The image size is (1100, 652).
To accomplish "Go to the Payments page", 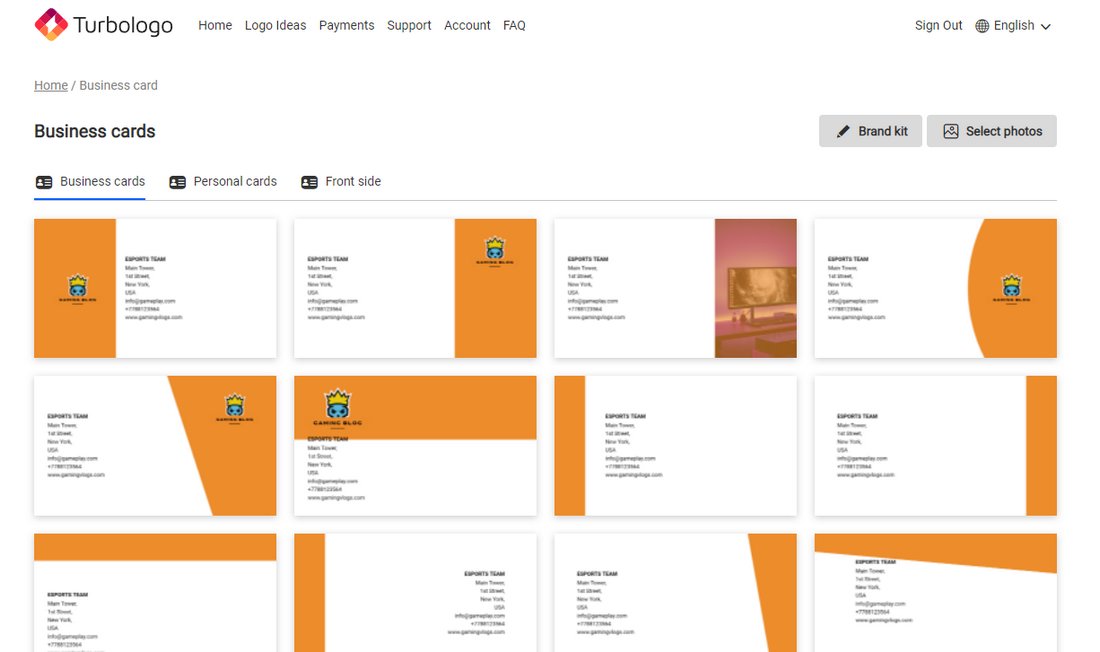I will 347,25.
